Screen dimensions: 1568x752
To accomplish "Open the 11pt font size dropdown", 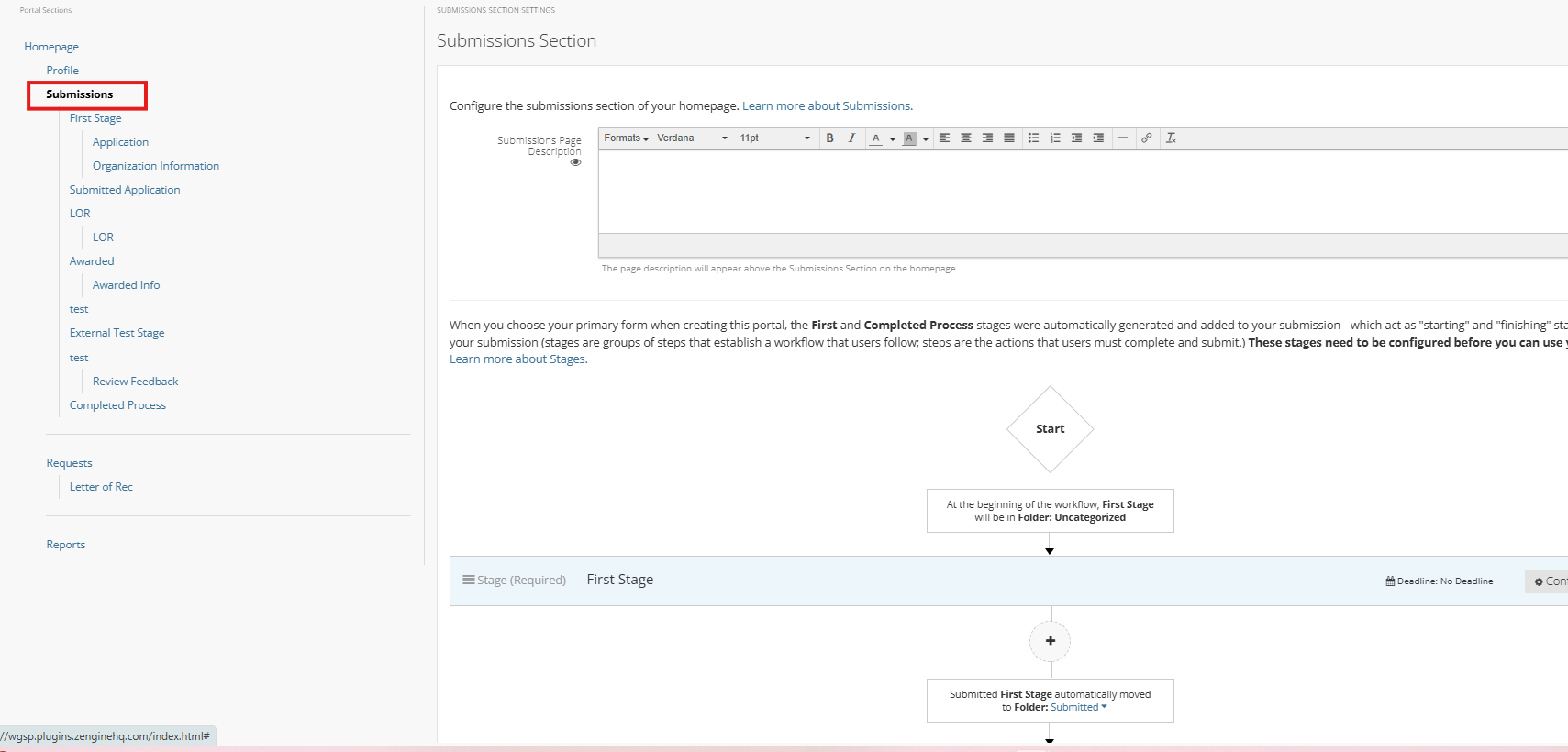I will [x=775, y=138].
